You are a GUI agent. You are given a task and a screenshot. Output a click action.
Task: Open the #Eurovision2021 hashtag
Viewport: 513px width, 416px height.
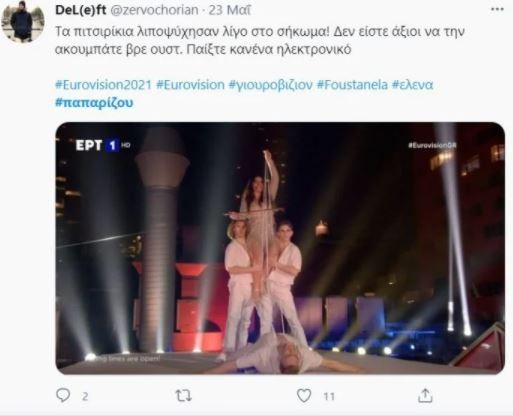point(103,85)
